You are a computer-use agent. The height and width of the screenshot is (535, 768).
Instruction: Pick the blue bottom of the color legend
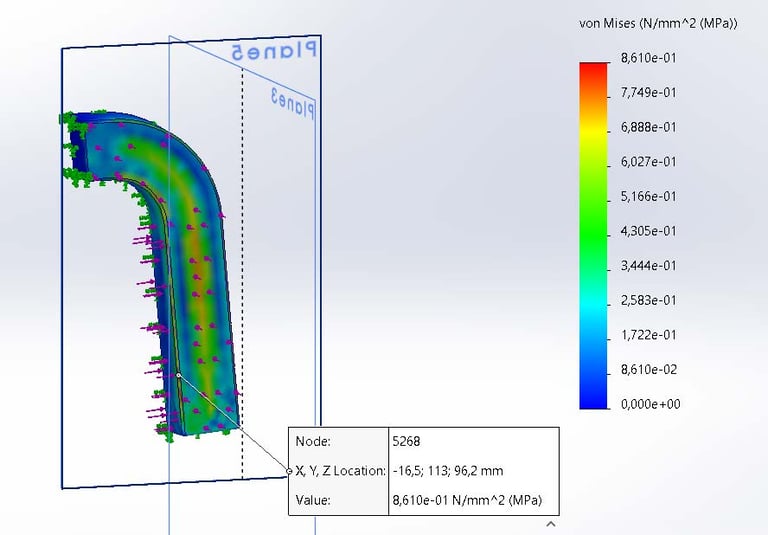click(593, 398)
